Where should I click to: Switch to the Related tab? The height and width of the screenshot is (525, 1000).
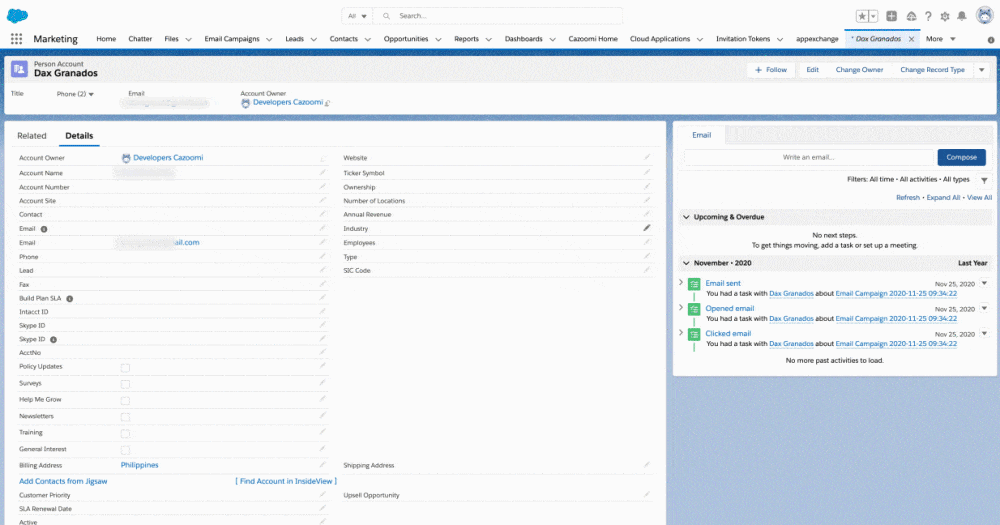pyautogui.click(x=32, y=136)
